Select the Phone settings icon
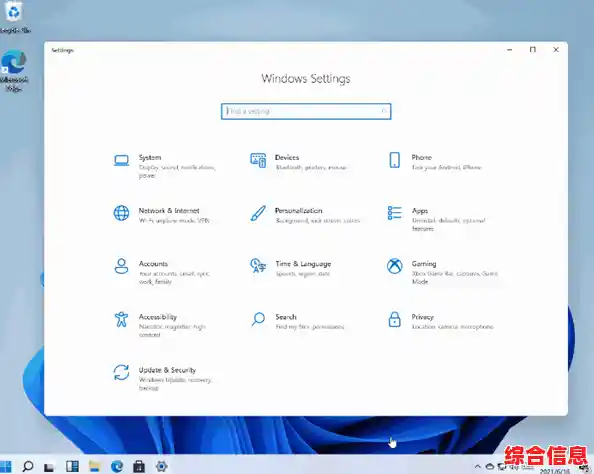This screenshot has width=594, height=474. 394,160
